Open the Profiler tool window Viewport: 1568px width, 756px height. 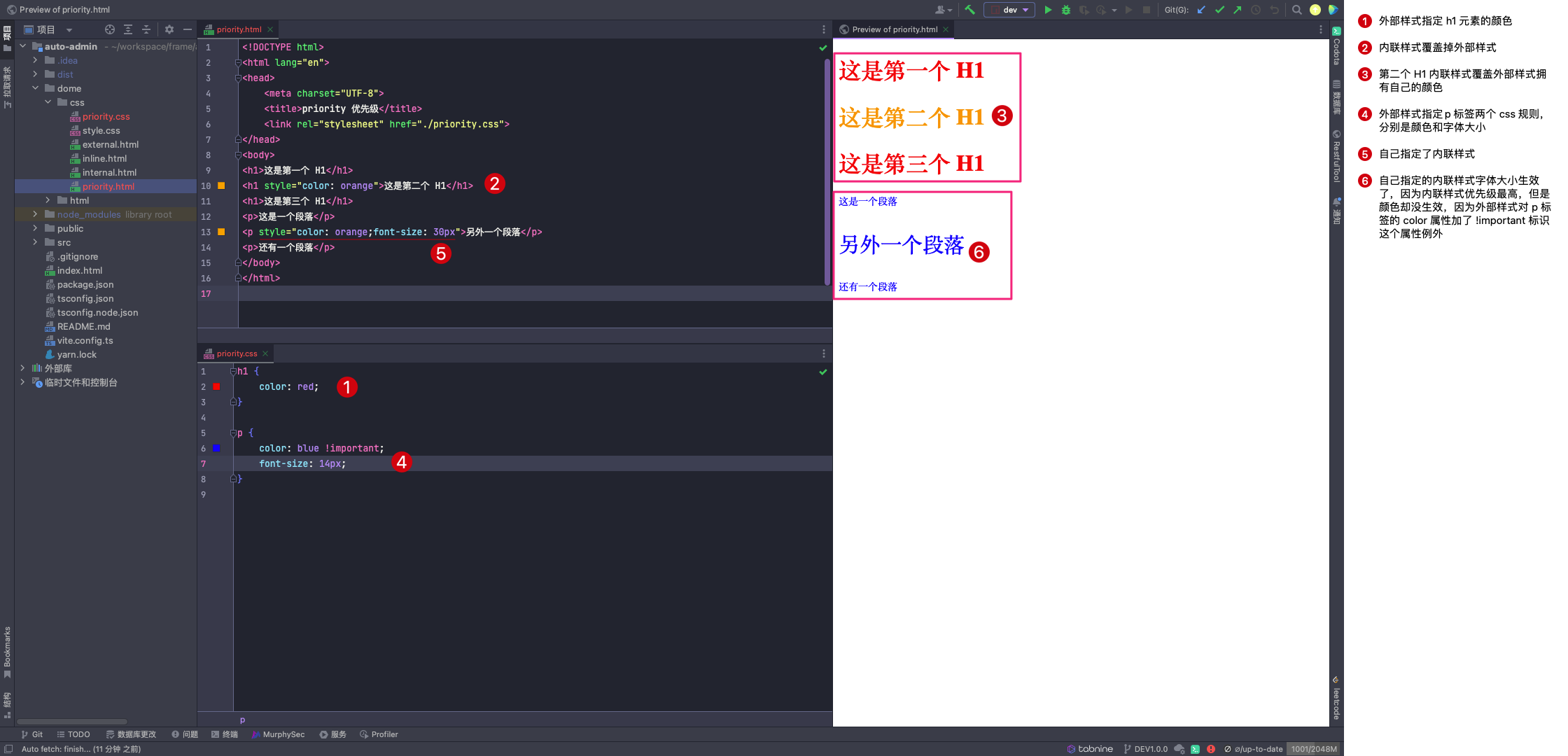click(379, 734)
